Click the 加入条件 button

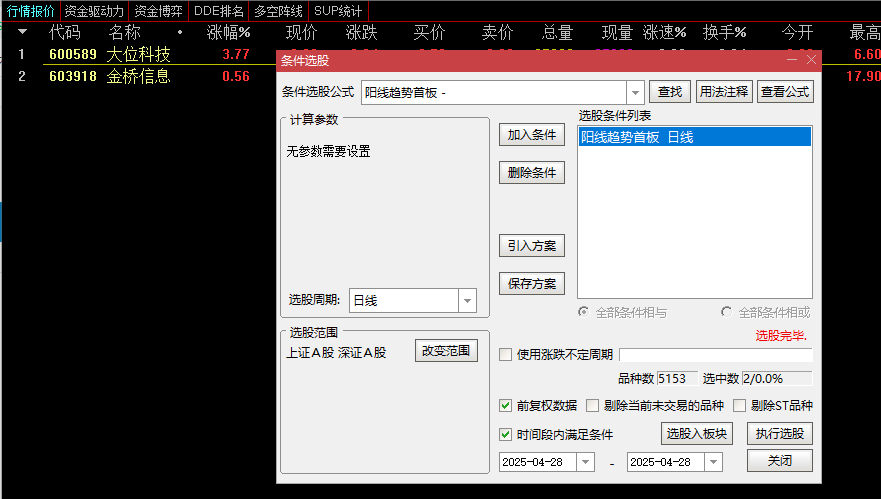pyautogui.click(x=532, y=135)
